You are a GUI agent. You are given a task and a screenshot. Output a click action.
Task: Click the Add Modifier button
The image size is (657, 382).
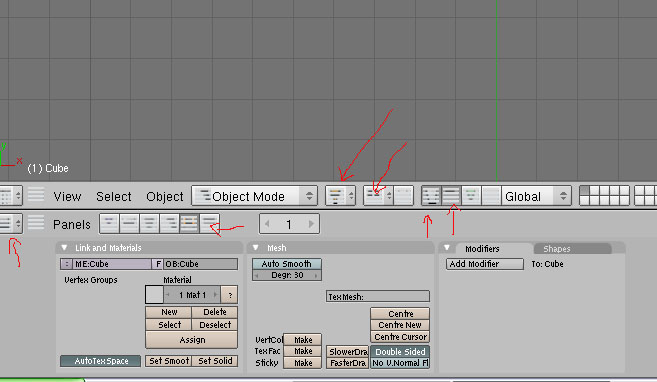coord(485,264)
